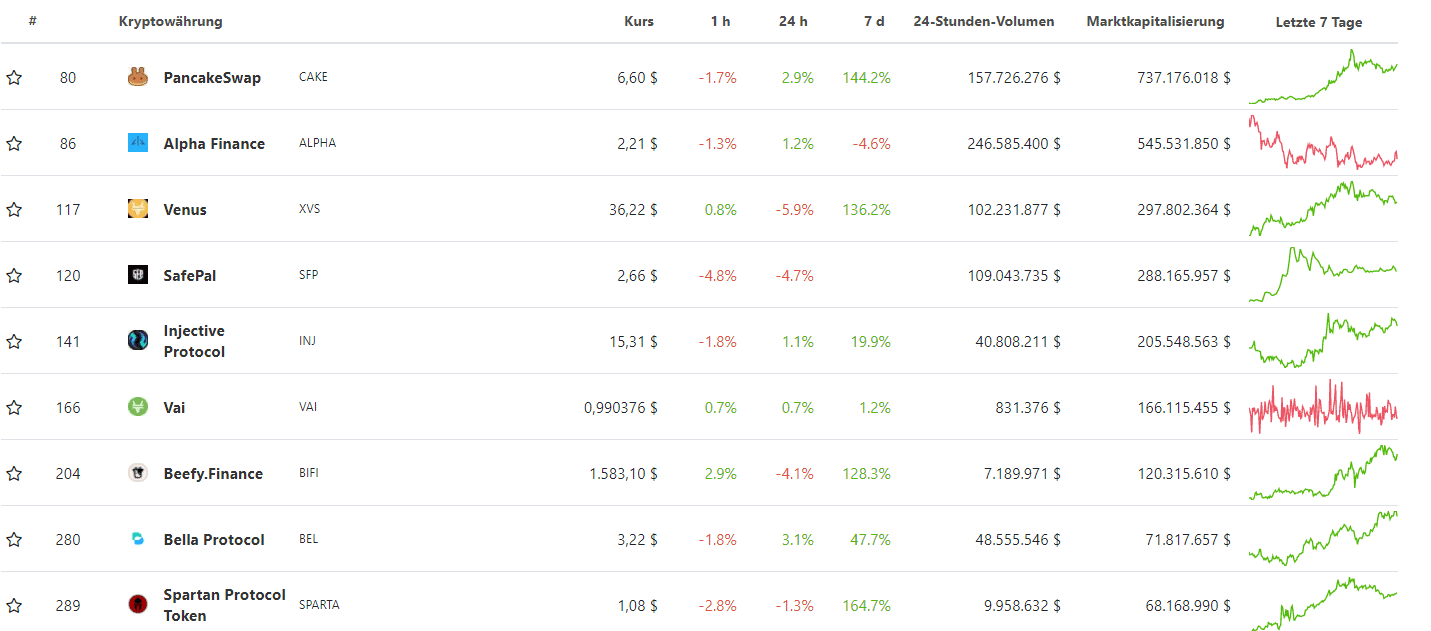The height and width of the screenshot is (631, 1431).
Task: Toggle the Vai favorite star
Action: point(14,408)
